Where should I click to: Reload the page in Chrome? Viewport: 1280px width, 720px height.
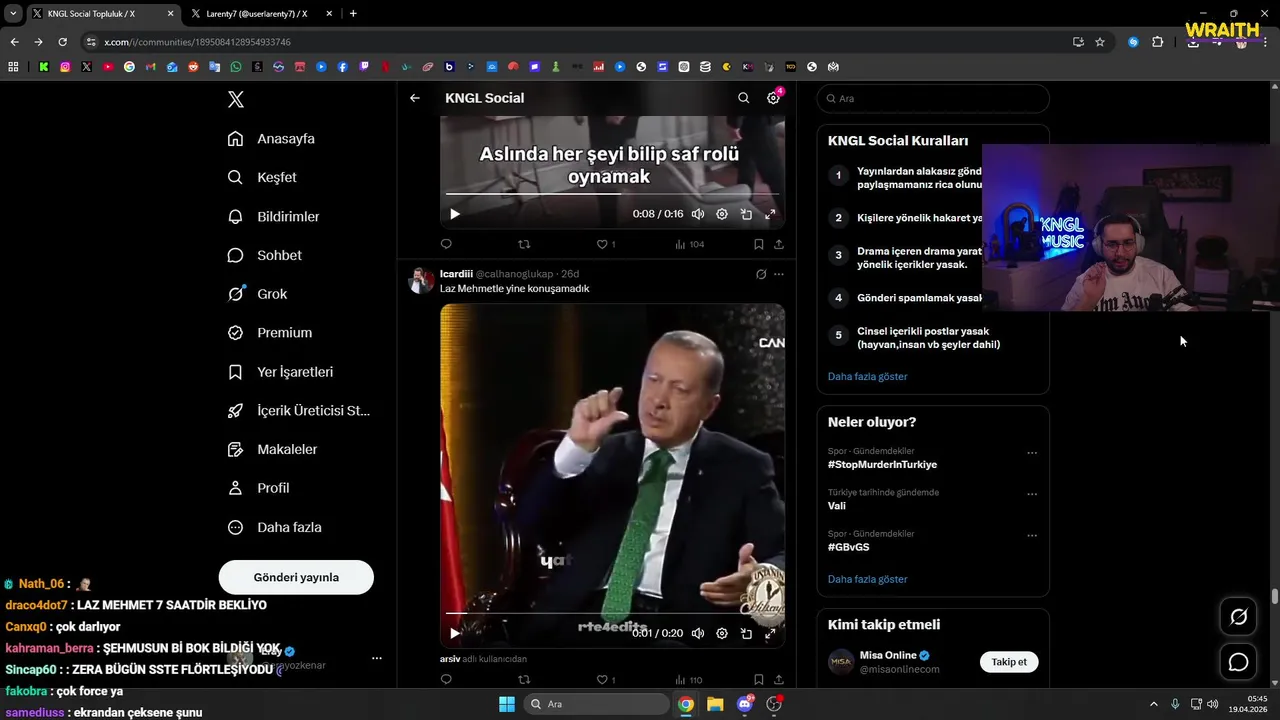[x=62, y=42]
